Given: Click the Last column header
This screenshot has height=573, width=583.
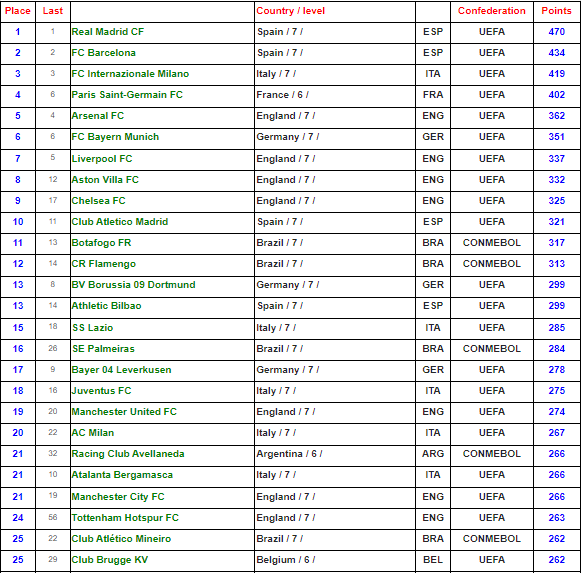Looking at the screenshot, I should 52,11.
